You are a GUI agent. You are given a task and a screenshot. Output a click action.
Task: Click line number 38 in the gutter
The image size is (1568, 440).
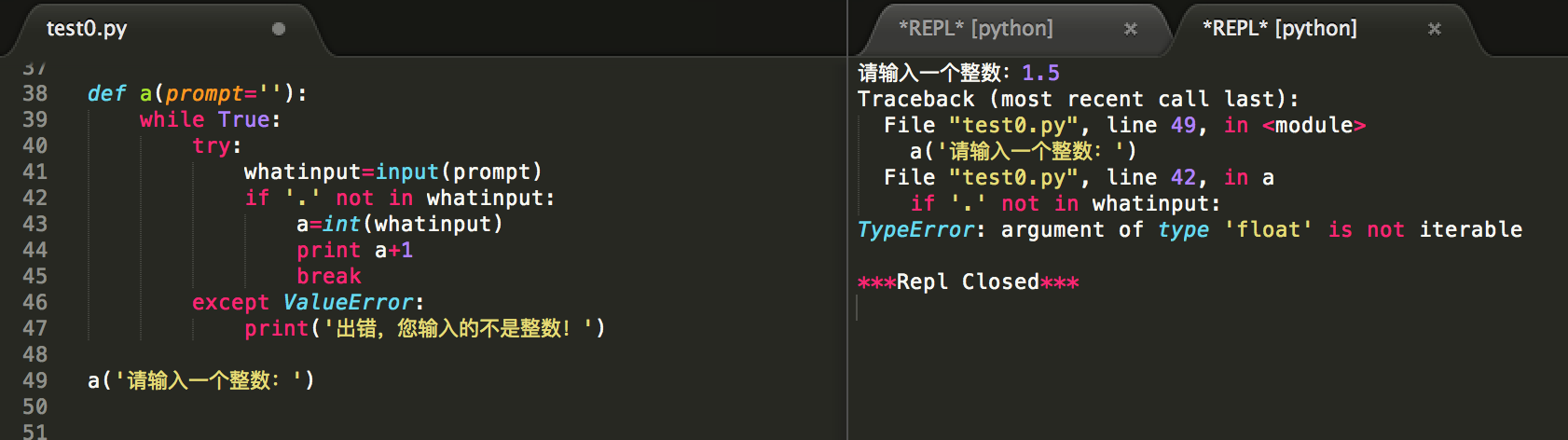[34, 93]
